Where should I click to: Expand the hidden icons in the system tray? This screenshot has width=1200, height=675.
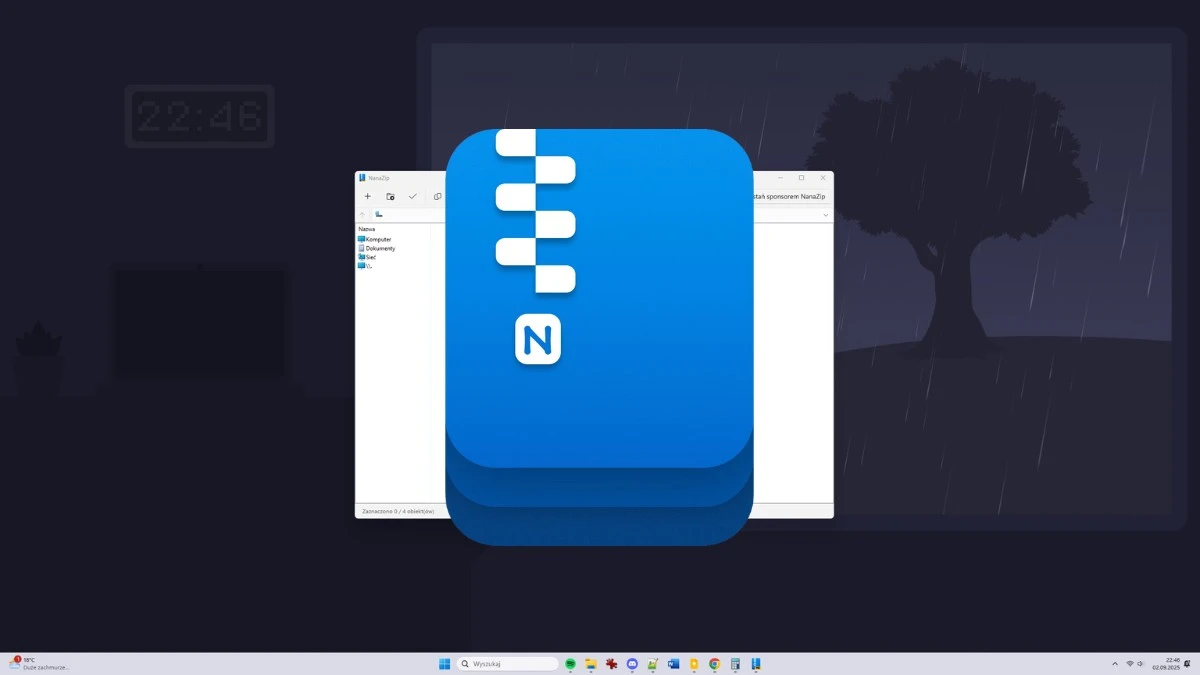[1113, 663]
